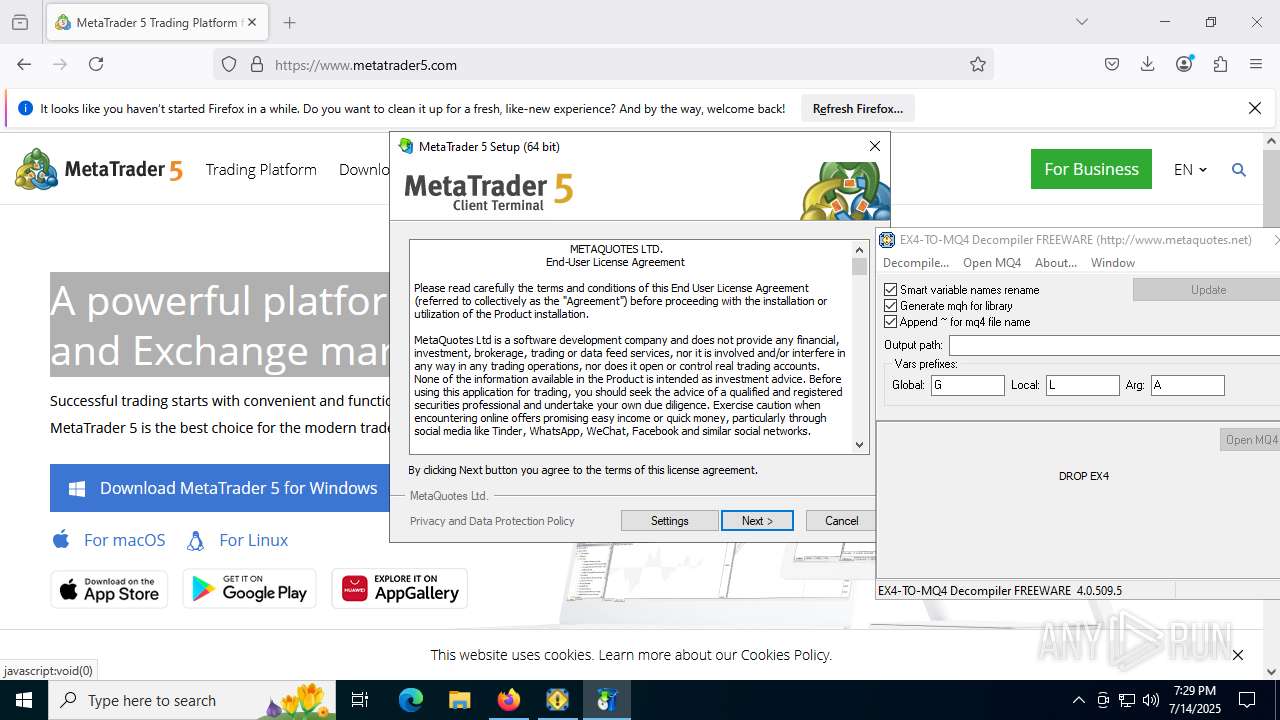The height and width of the screenshot is (720, 1280).
Task: Open Firefox account profile icon
Action: 1184,64
